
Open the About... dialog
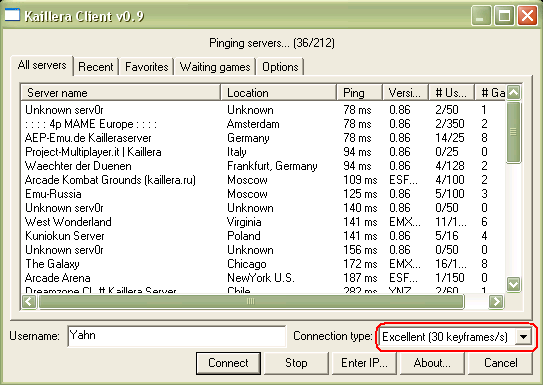(432, 363)
